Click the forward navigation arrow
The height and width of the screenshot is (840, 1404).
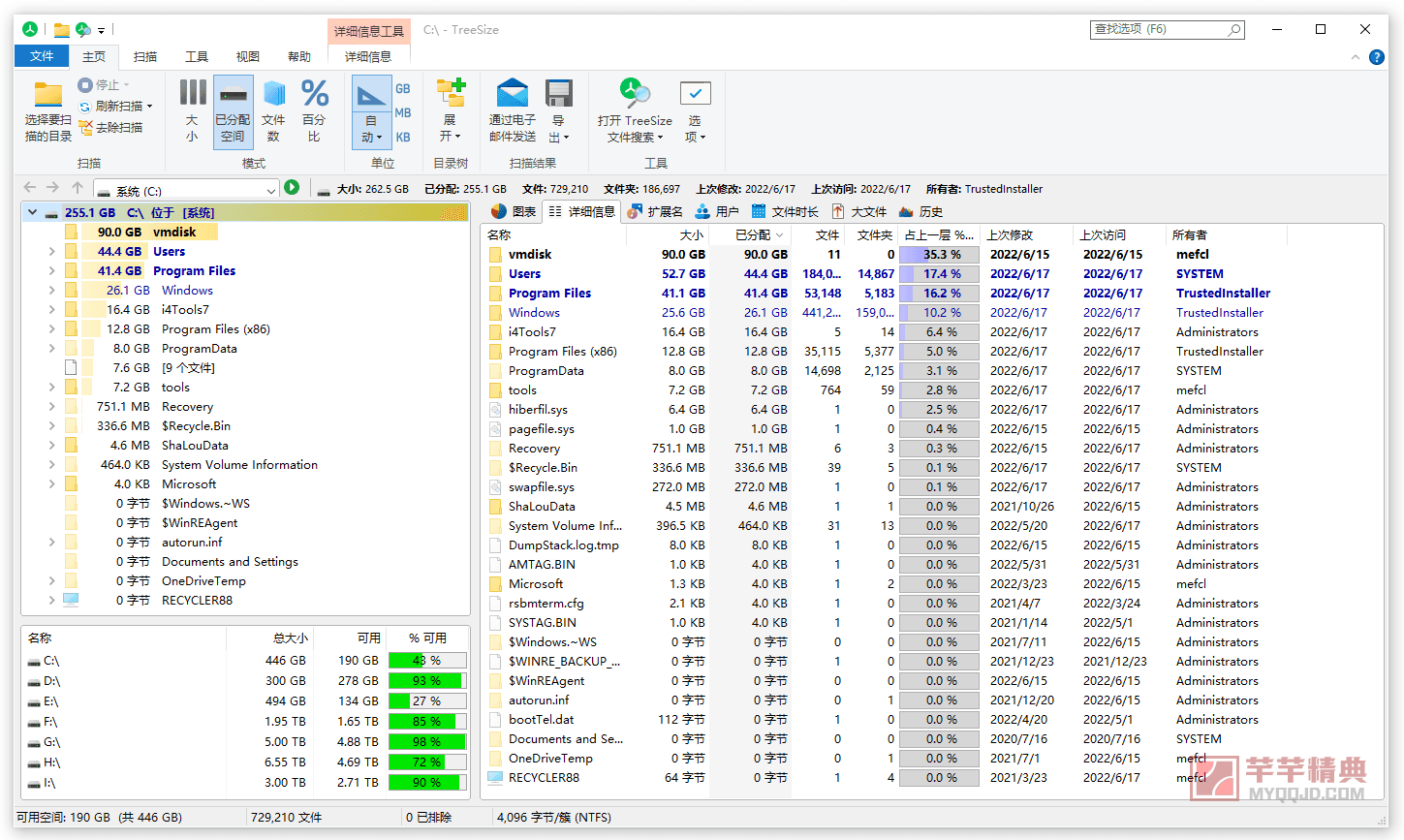click(52, 188)
